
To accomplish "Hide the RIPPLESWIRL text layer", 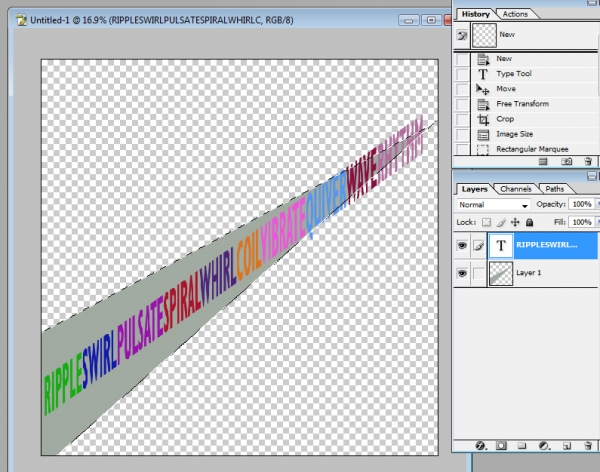I will pos(462,245).
